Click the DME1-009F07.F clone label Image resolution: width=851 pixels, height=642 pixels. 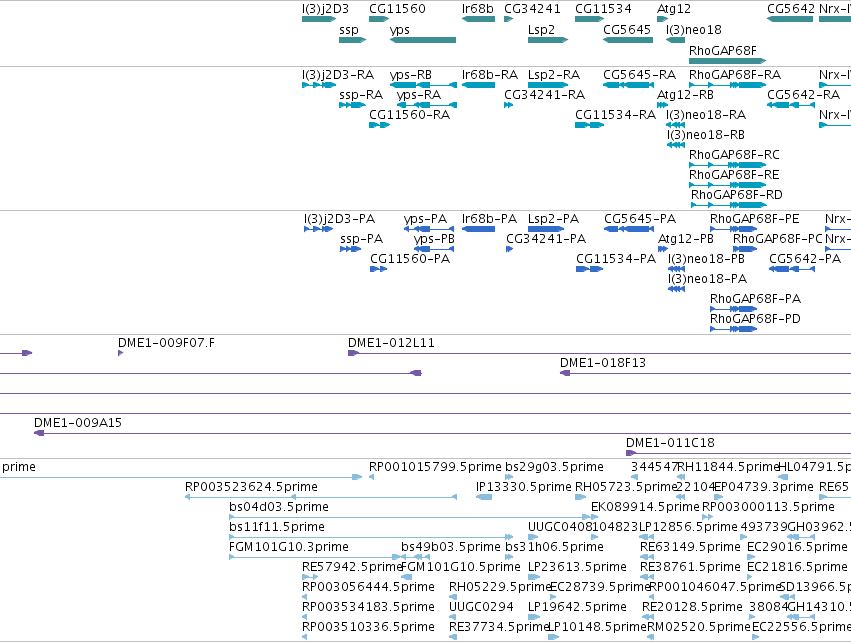point(166,343)
